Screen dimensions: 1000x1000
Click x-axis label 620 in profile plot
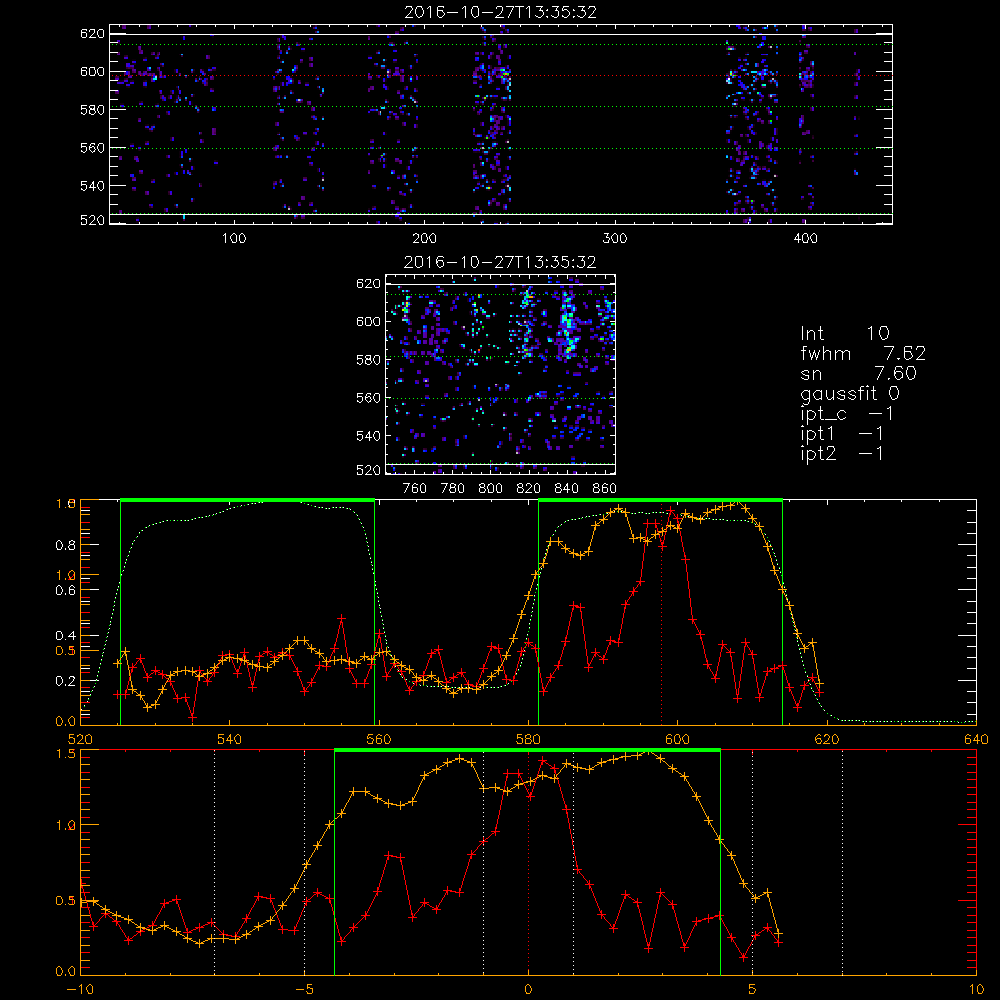(827, 739)
